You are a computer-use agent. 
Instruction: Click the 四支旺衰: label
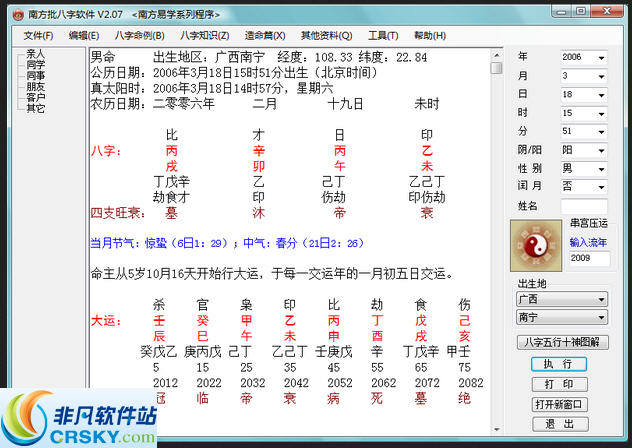tap(118, 213)
